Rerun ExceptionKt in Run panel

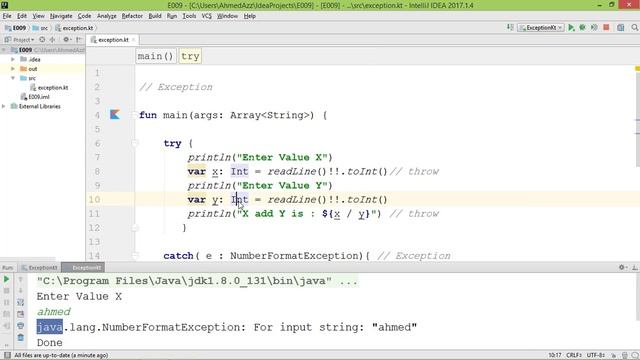6,279
